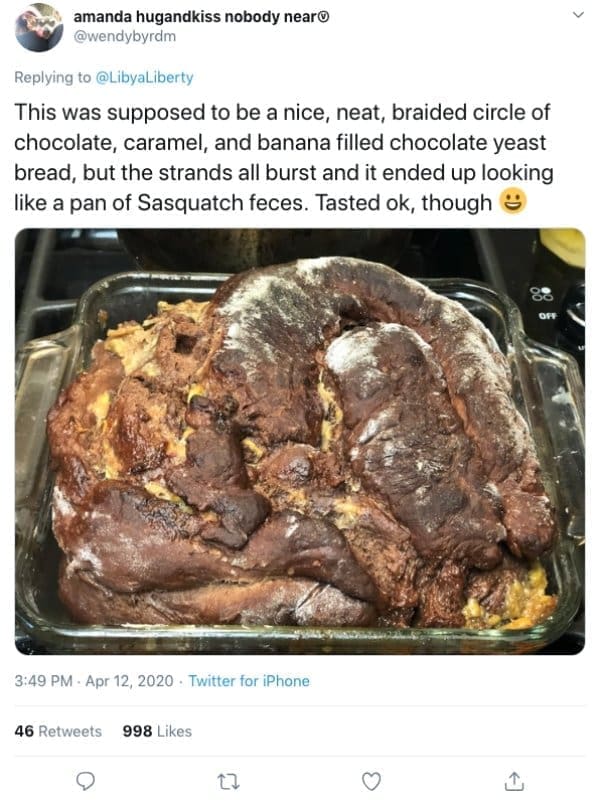Like the tweet with the heart icon
Image resolution: width=600 pixels, height=804 pixels.
click(x=372, y=779)
